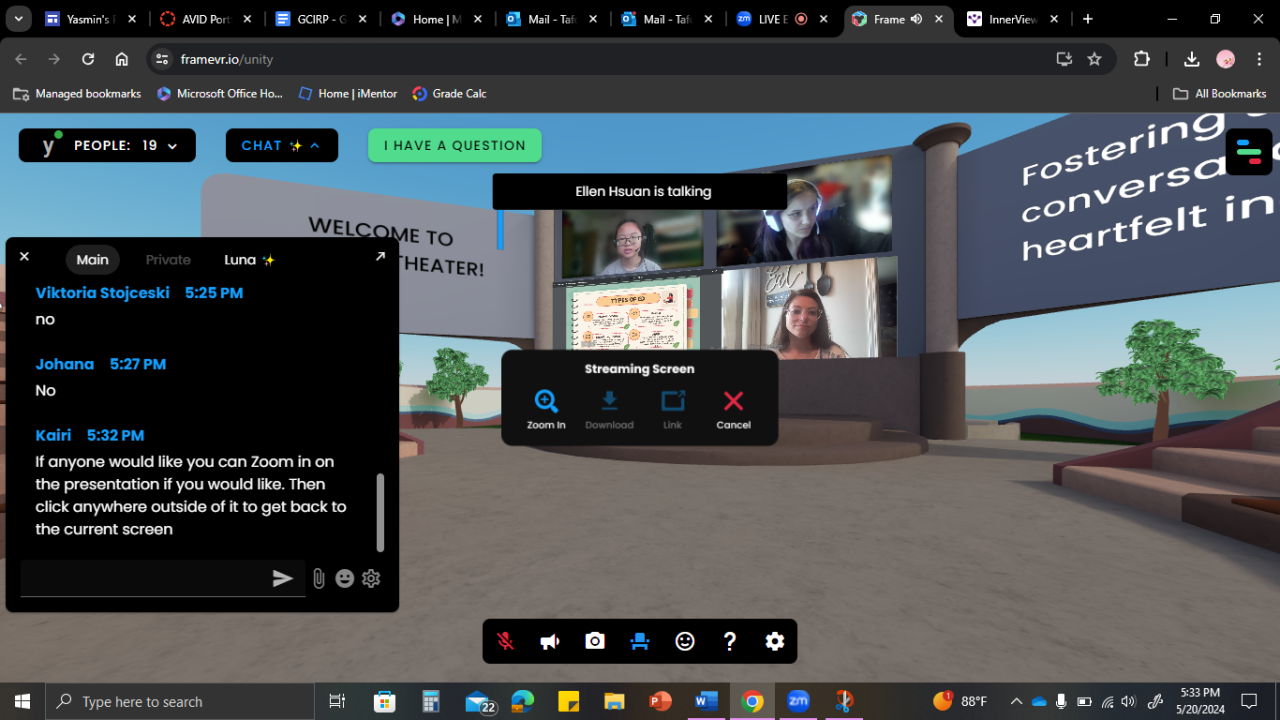
Task: Show hidden system tray icons
Action: click(1016, 701)
